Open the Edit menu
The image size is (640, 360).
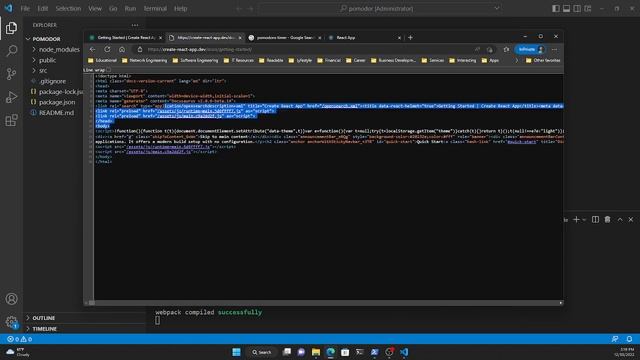point(42,8)
